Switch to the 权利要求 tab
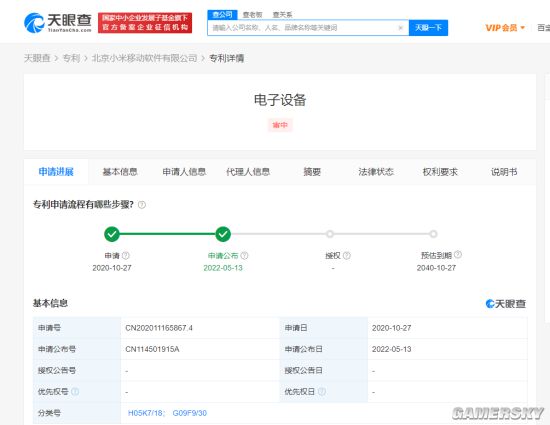This screenshot has width=550, height=425. pyautogui.click(x=440, y=172)
